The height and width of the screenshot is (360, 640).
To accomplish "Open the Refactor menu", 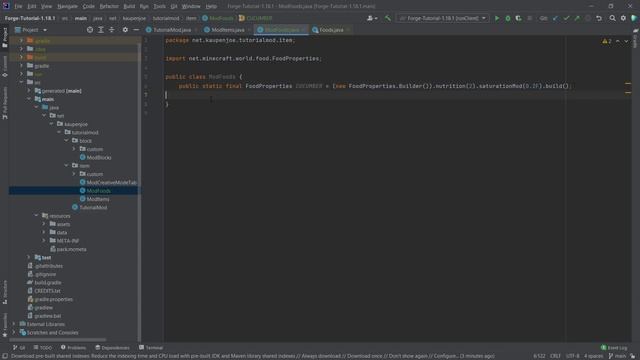I will point(109,7).
